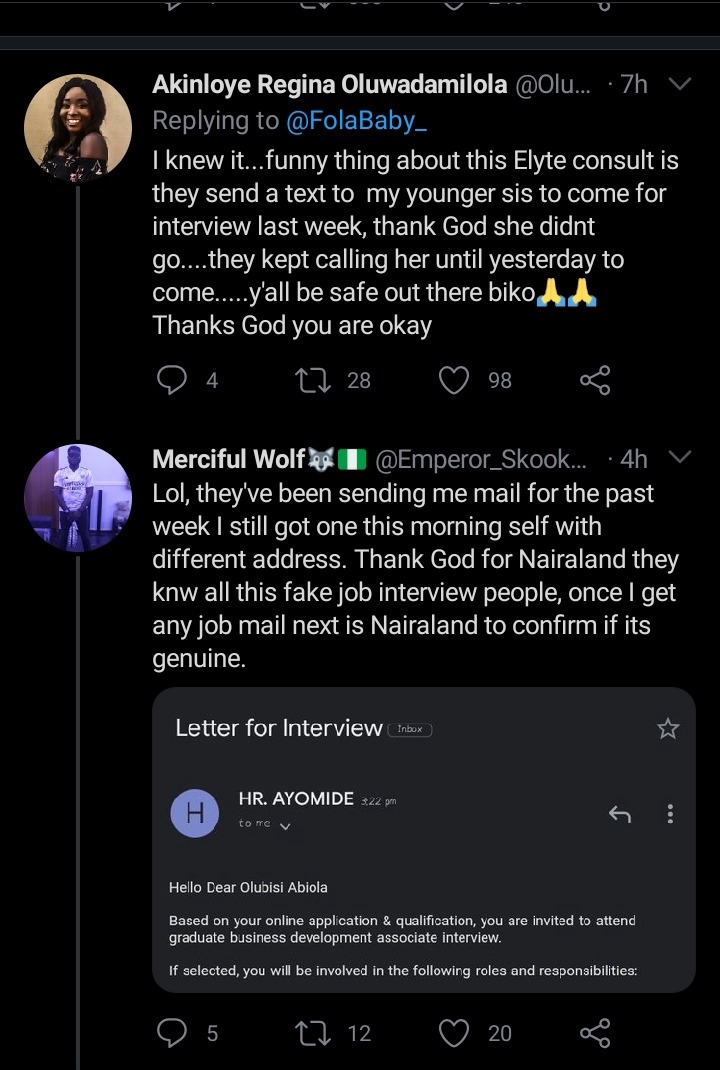Retweet Merciful Wolf's tweet with 12 retweets
The height and width of the screenshot is (1070, 720).
click(x=313, y=1032)
